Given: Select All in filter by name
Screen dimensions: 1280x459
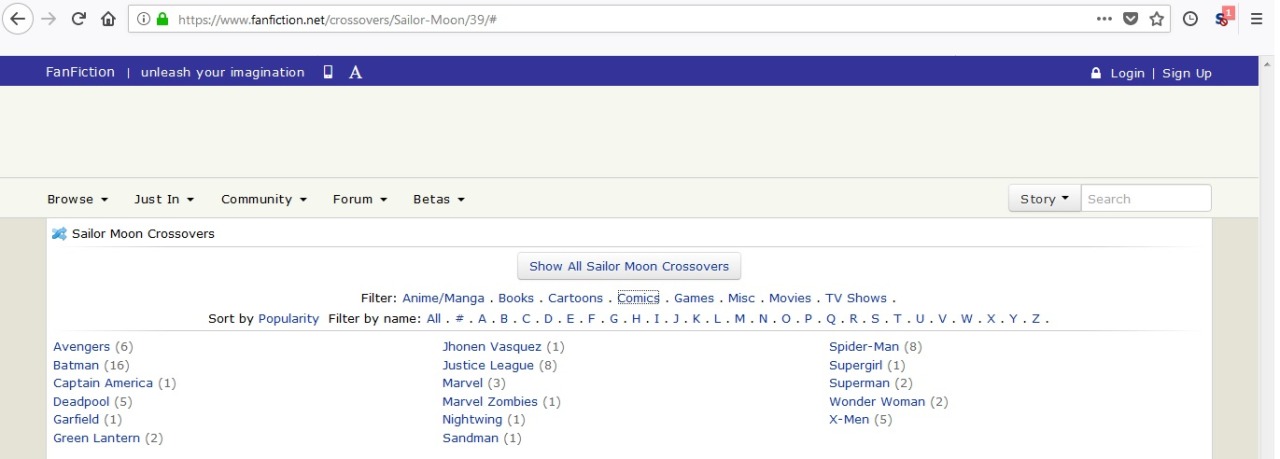Looking at the screenshot, I should tap(433, 319).
